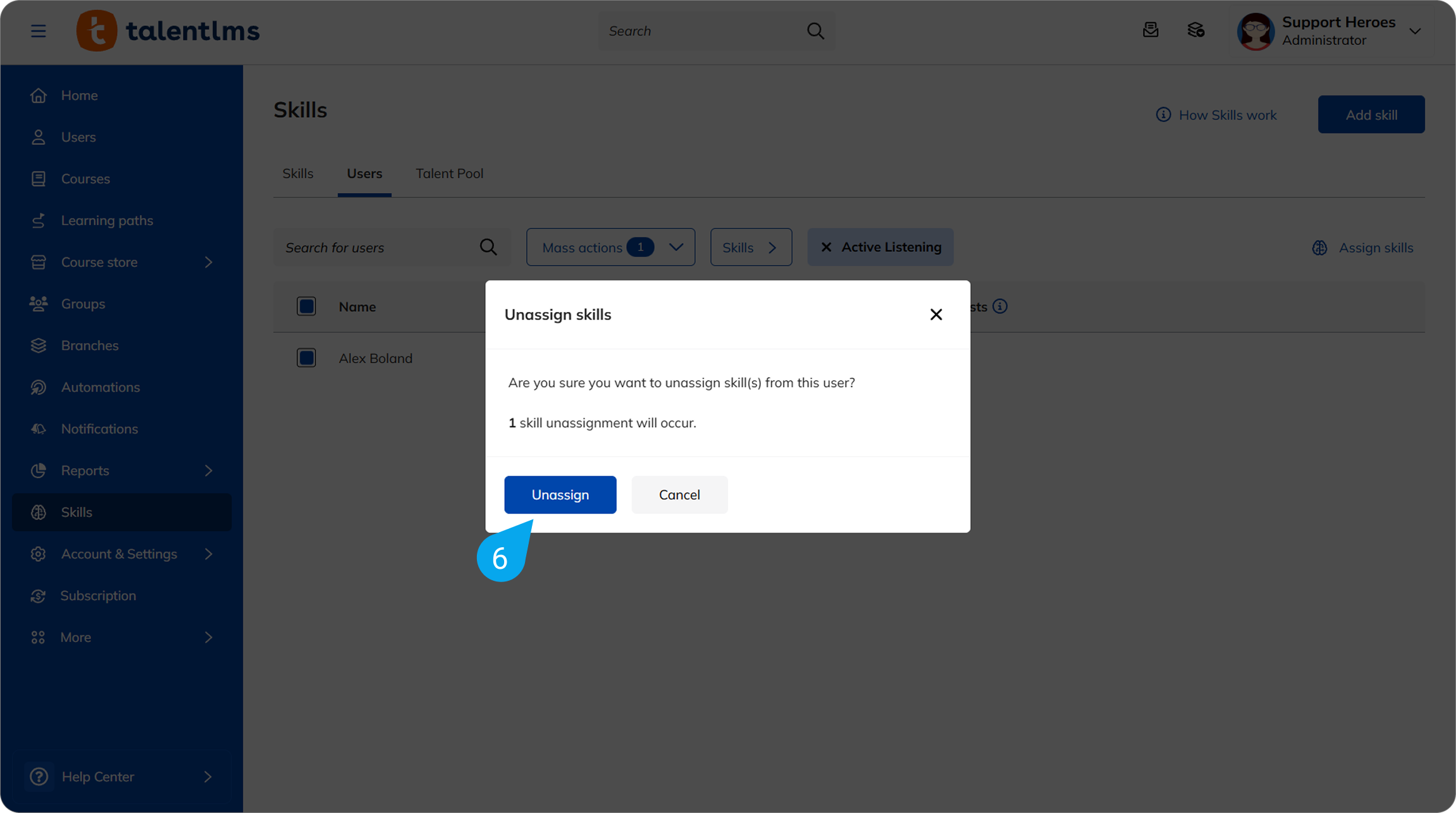Expand the Skills filter button

[750, 247]
